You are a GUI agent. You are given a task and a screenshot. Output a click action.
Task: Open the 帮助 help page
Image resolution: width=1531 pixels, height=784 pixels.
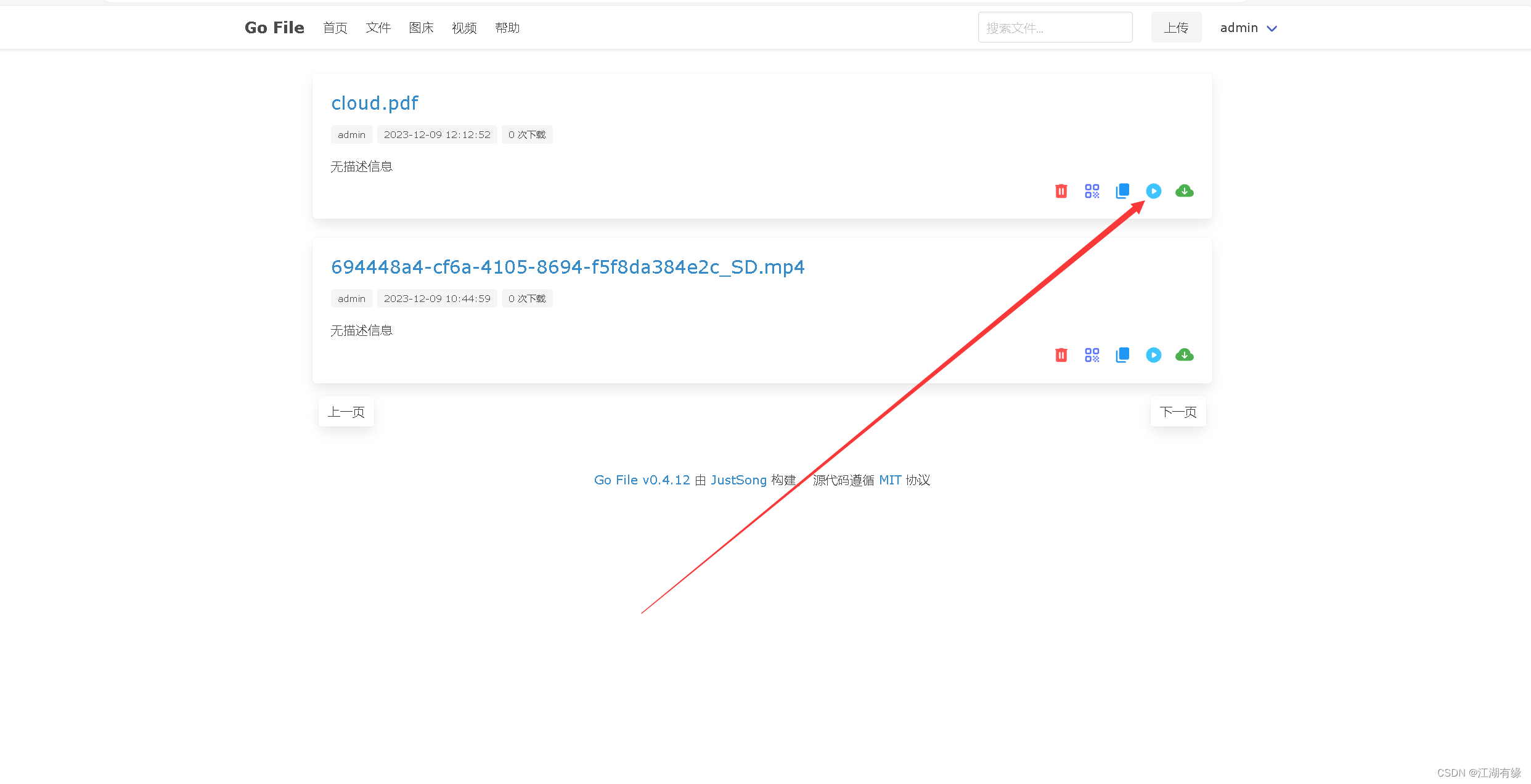point(507,28)
